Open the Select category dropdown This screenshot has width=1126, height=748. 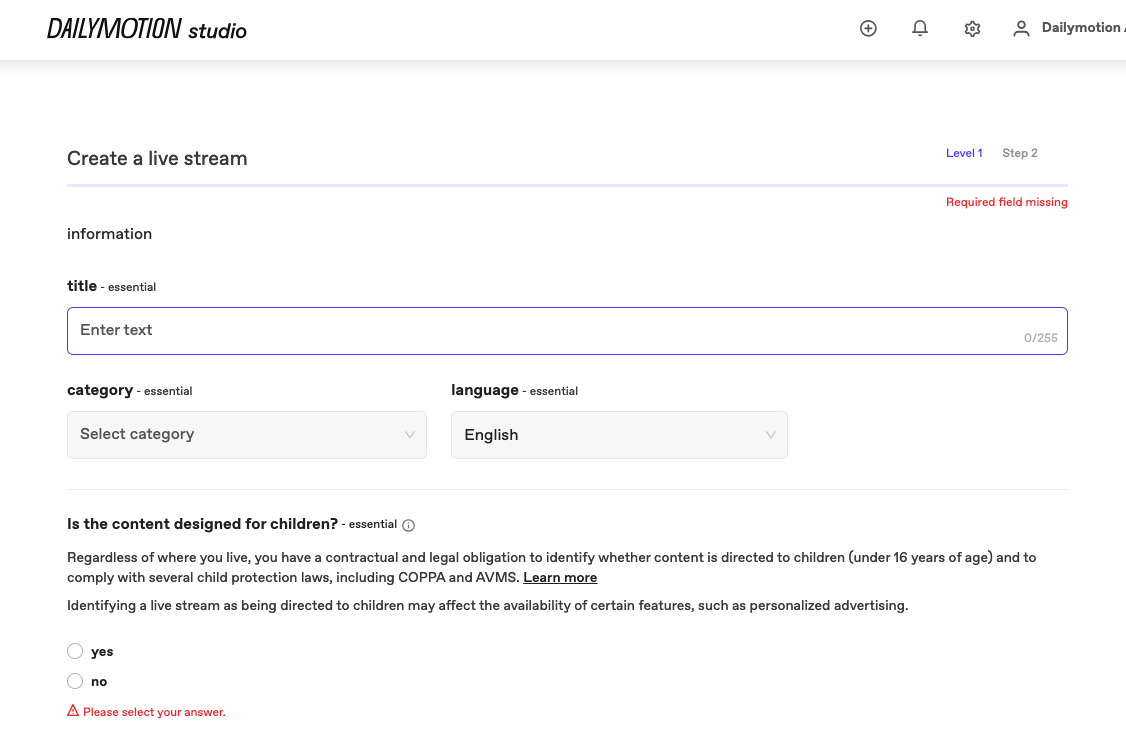point(246,435)
